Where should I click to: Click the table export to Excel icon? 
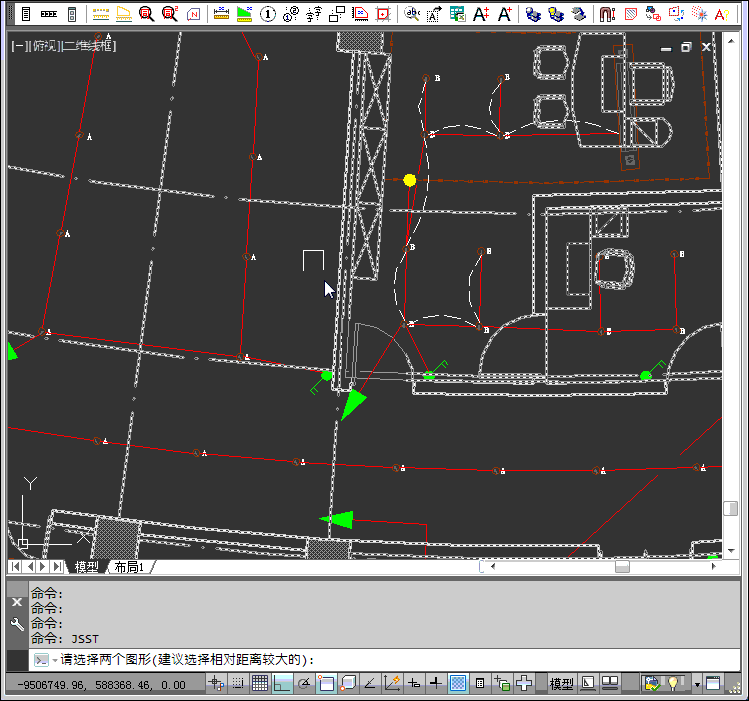coord(457,14)
